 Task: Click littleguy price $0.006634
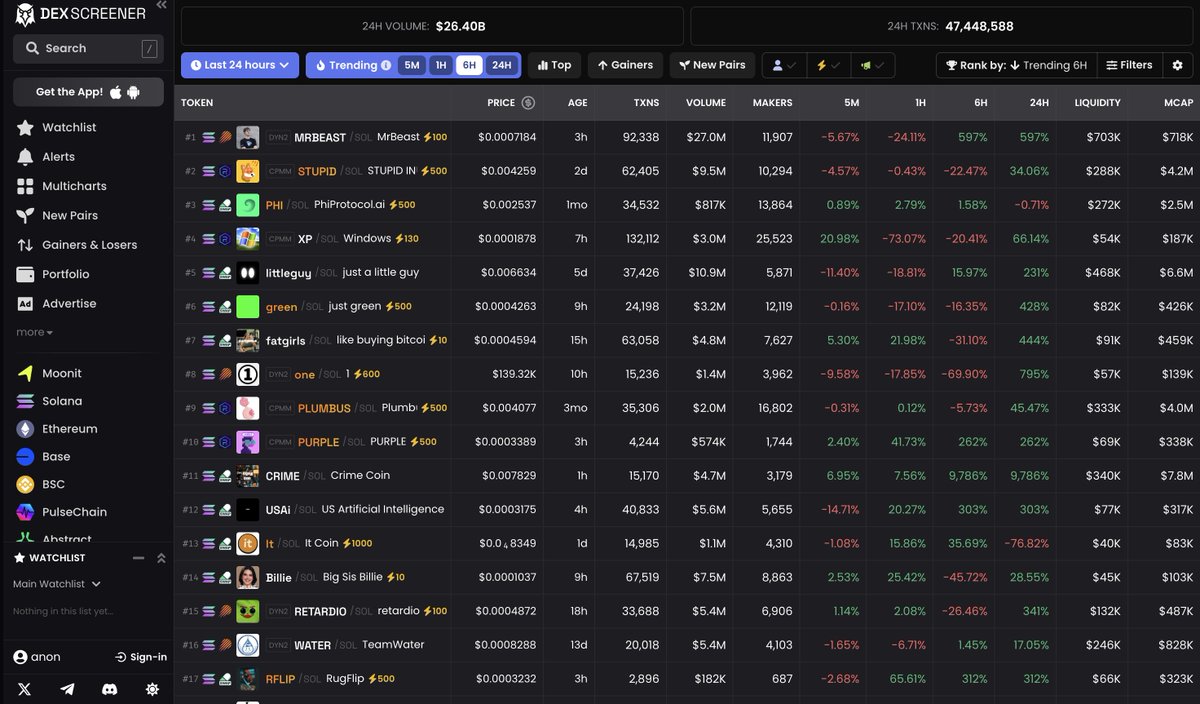pos(508,273)
